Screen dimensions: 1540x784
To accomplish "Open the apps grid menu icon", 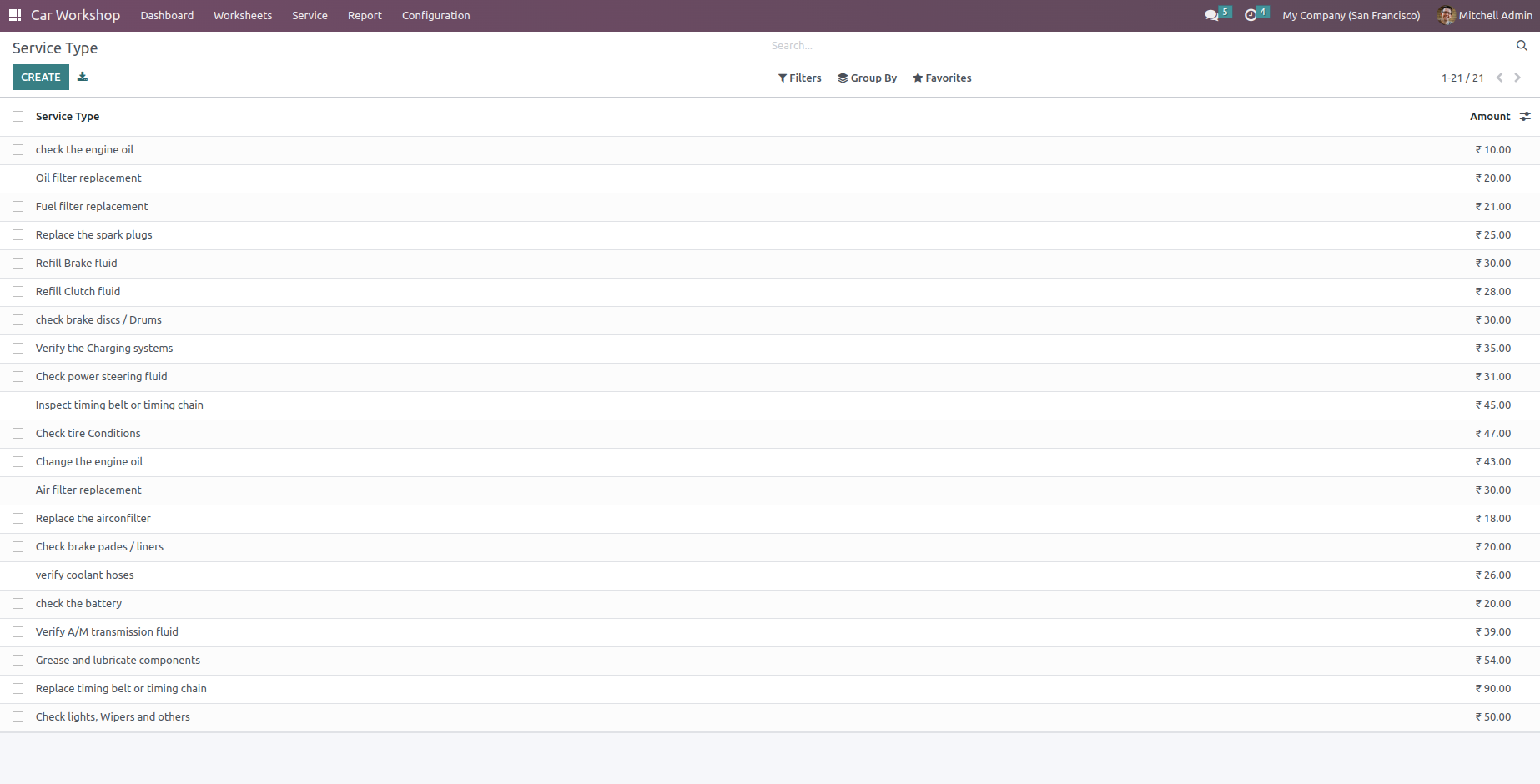I will (15, 15).
